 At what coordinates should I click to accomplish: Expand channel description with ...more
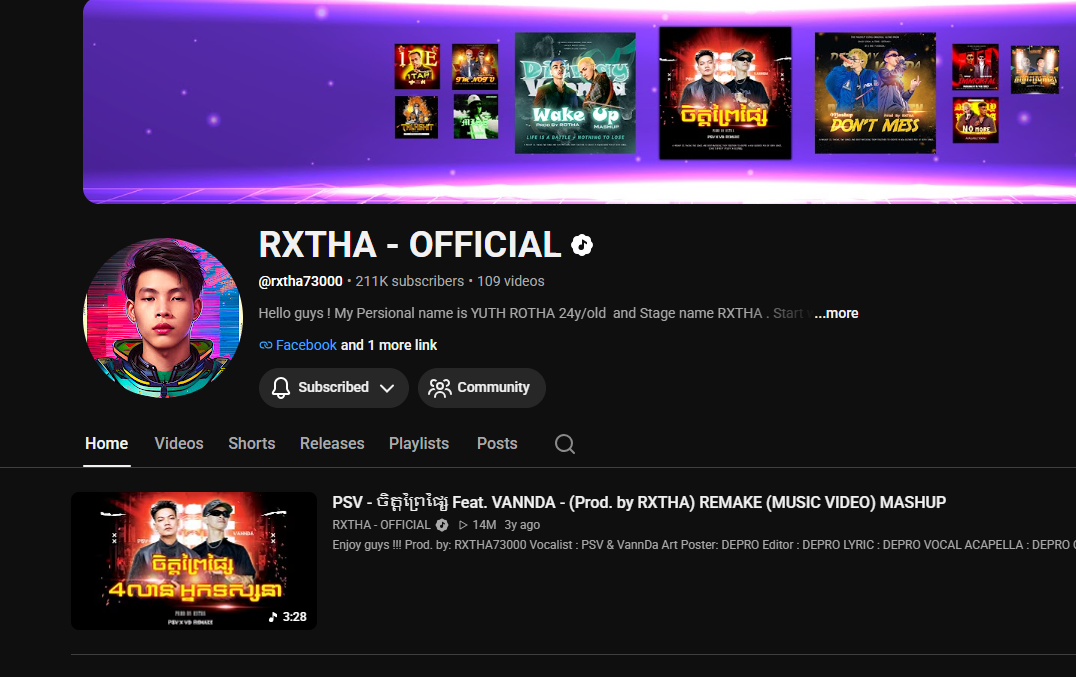point(836,313)
